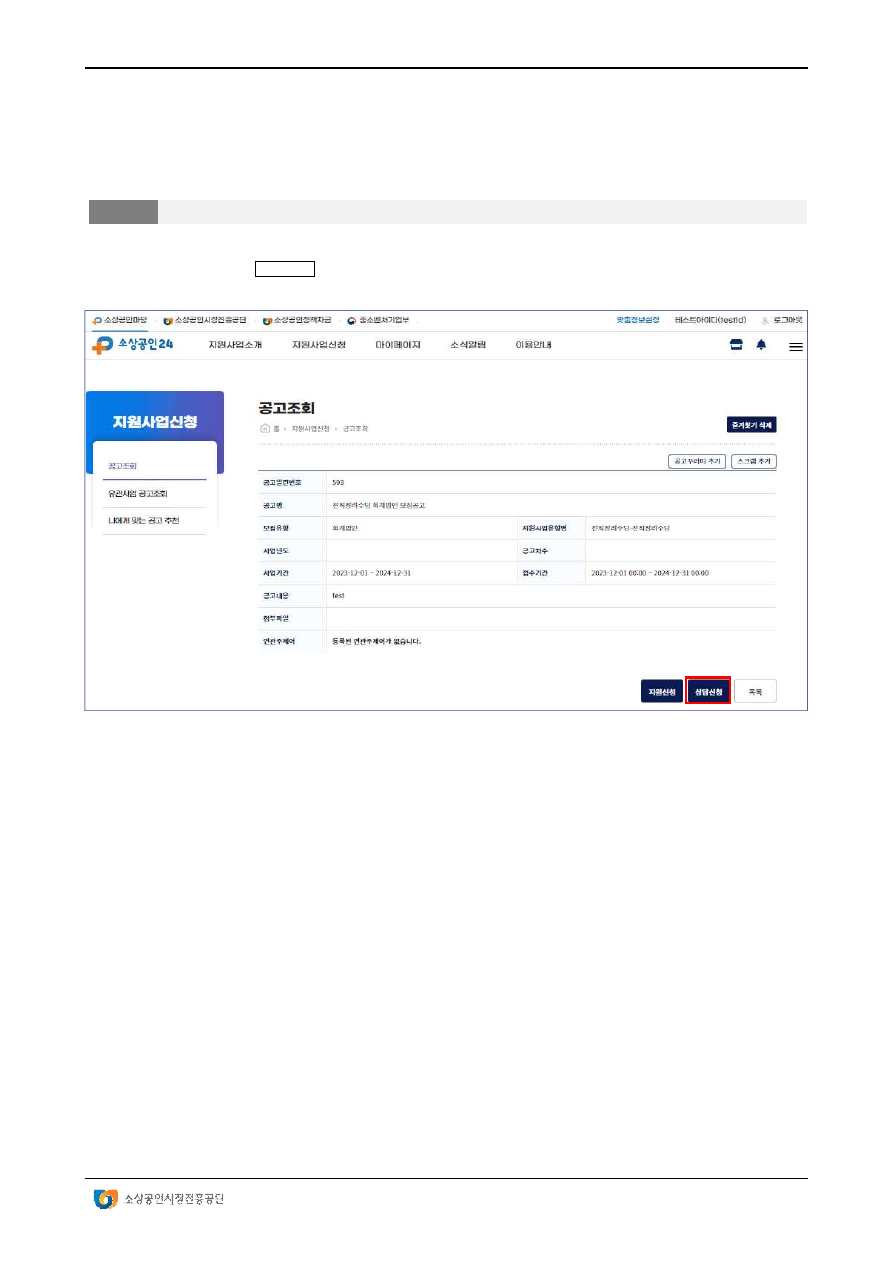The width and height of the screenshot is (893, 1262).
Task: Click the 소상공인24 logo
Action: pos(133,345)
